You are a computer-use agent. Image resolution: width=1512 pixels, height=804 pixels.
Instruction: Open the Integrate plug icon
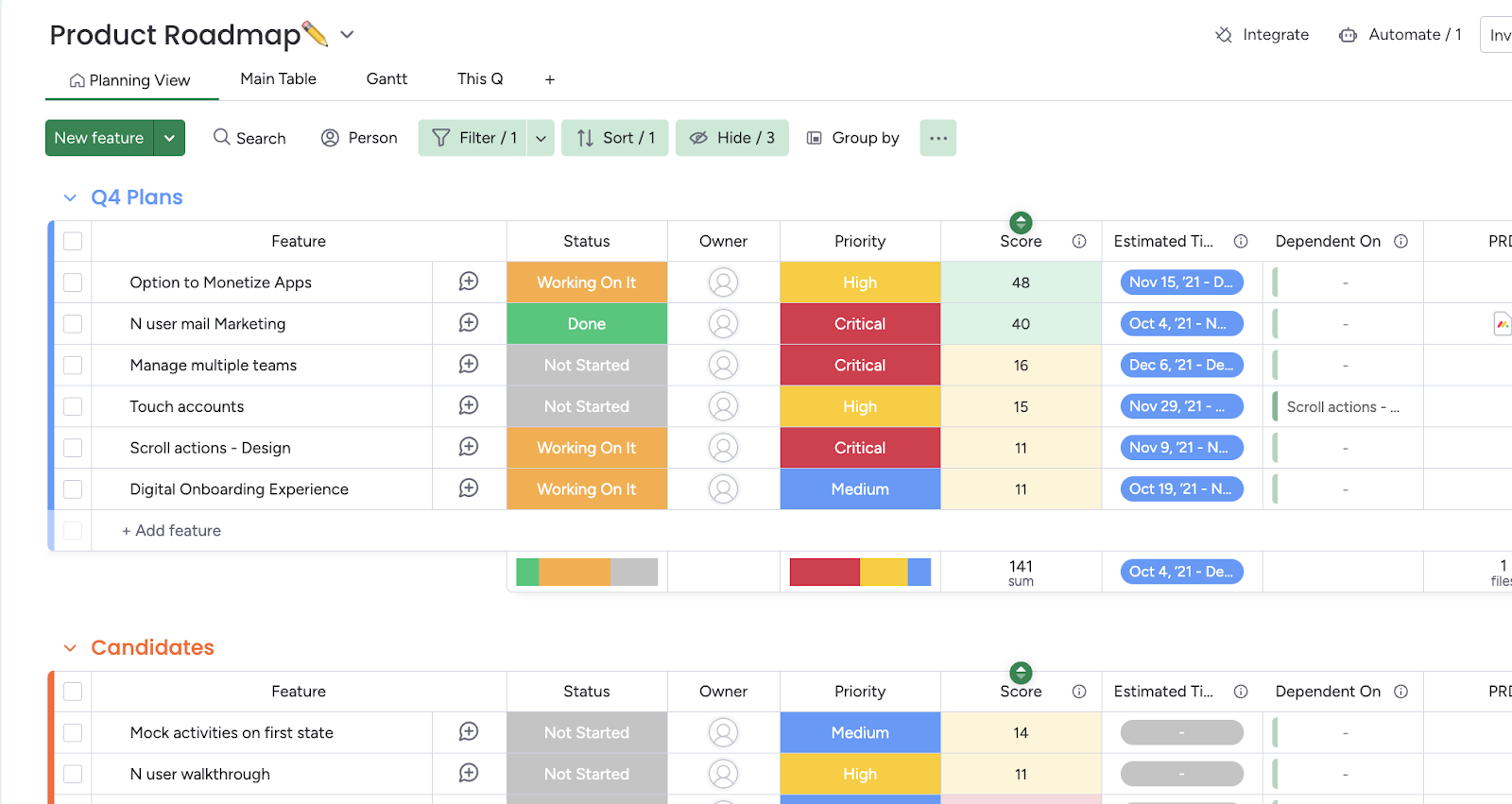coord(1224,35)
